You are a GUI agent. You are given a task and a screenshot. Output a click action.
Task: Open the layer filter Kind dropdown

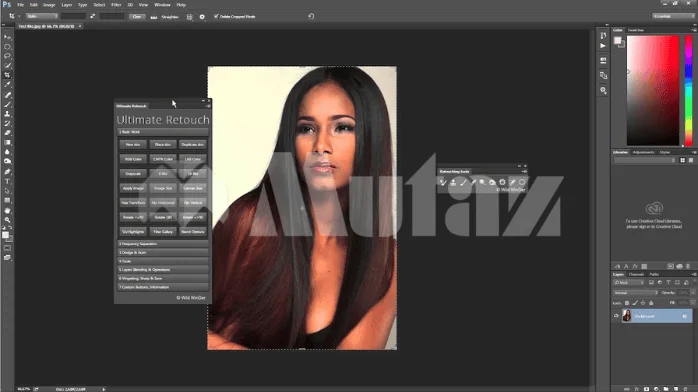click(x=629, y=283)
